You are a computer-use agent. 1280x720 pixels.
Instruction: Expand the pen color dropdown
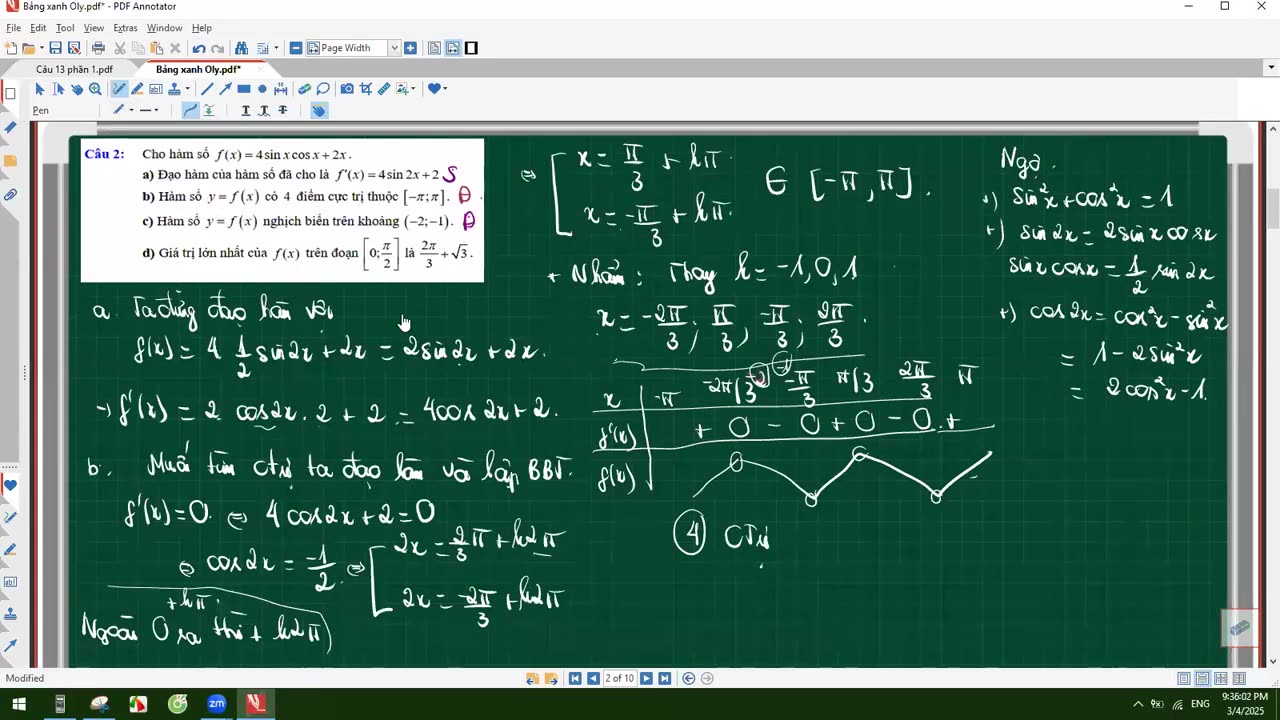tap(131, 110)
